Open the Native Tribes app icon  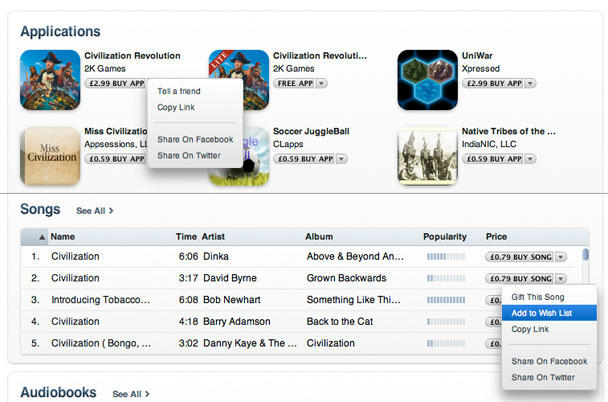tap(427, 156)
